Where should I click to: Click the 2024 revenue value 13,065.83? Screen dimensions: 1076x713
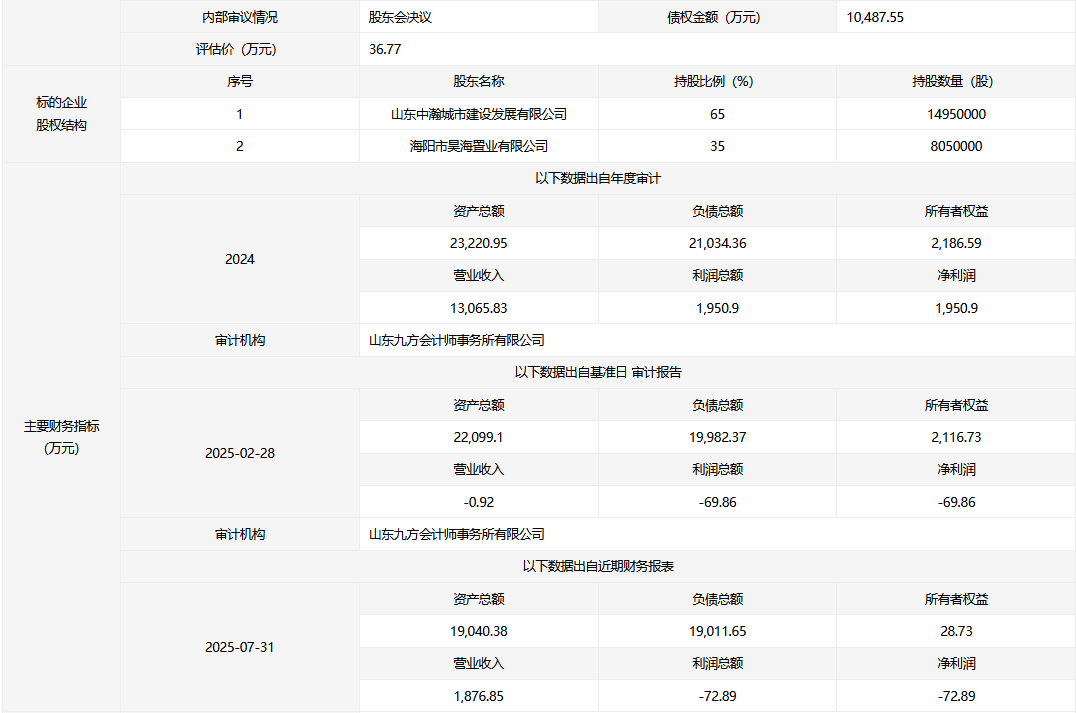point(478,308)
